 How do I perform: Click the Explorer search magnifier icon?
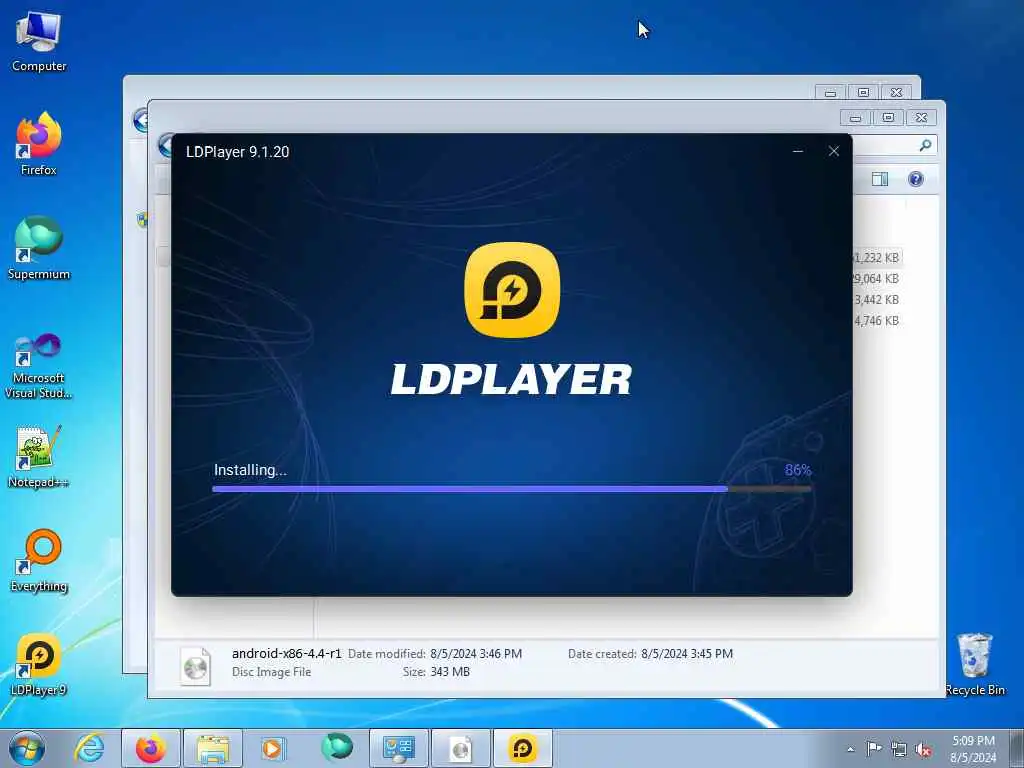(925, 146)
